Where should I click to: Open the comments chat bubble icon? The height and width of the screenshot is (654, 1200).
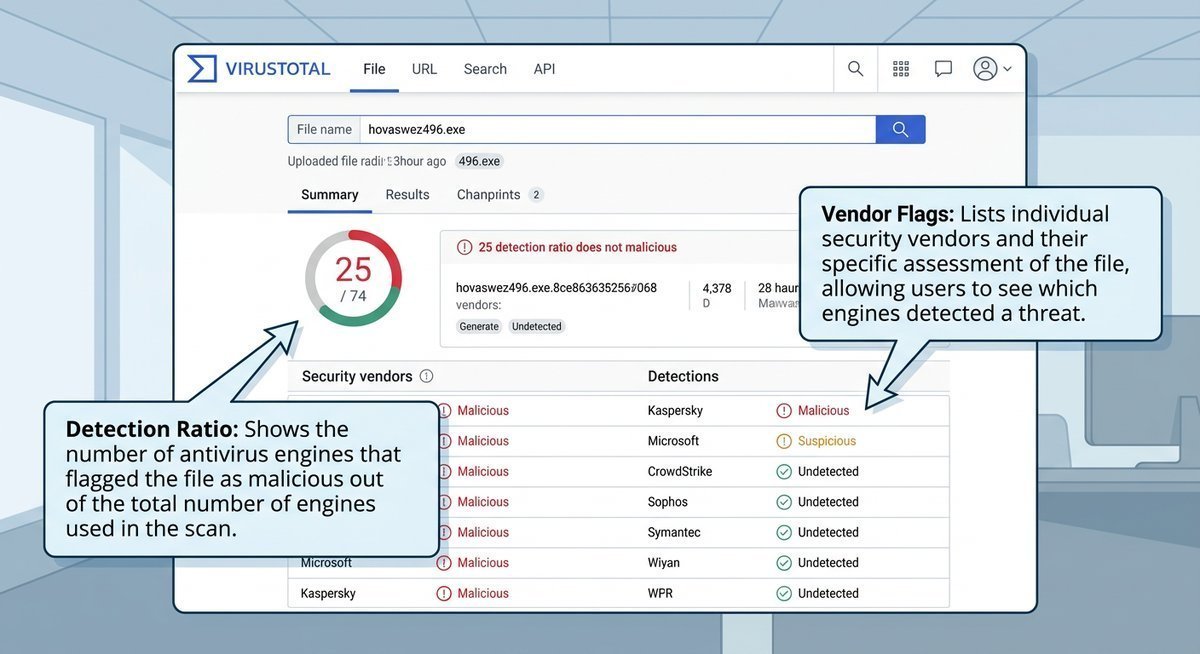(943, 69)
